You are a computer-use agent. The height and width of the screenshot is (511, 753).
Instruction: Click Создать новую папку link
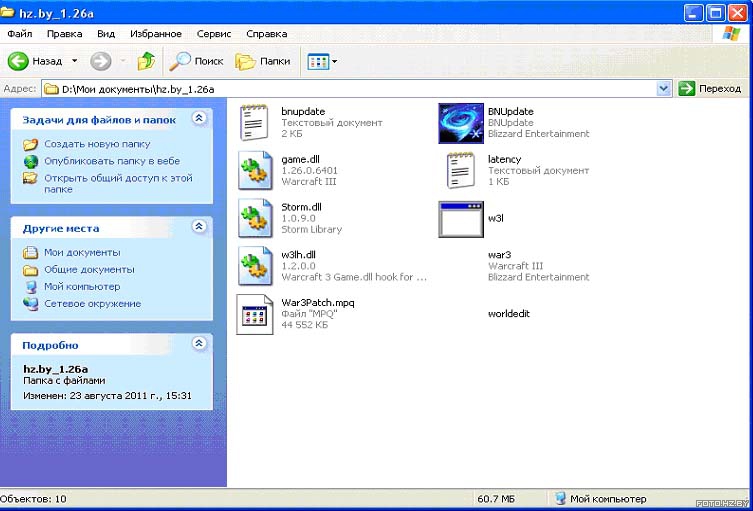point(97,144)
